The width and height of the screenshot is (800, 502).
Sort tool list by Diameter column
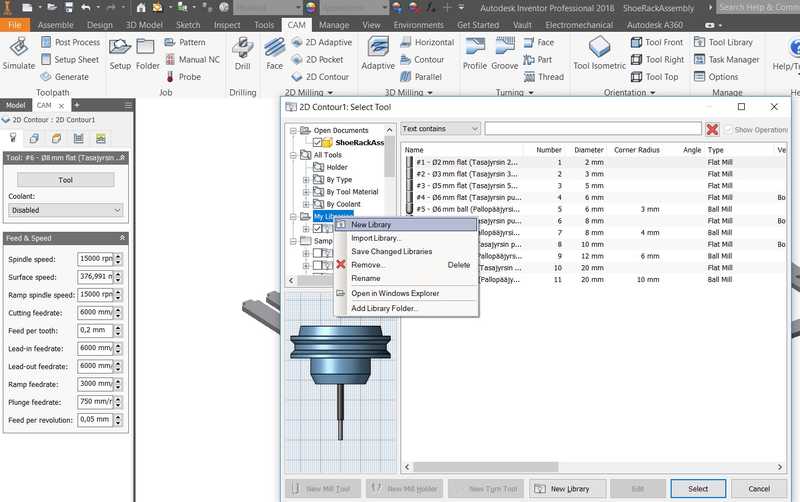pos(588,150)
